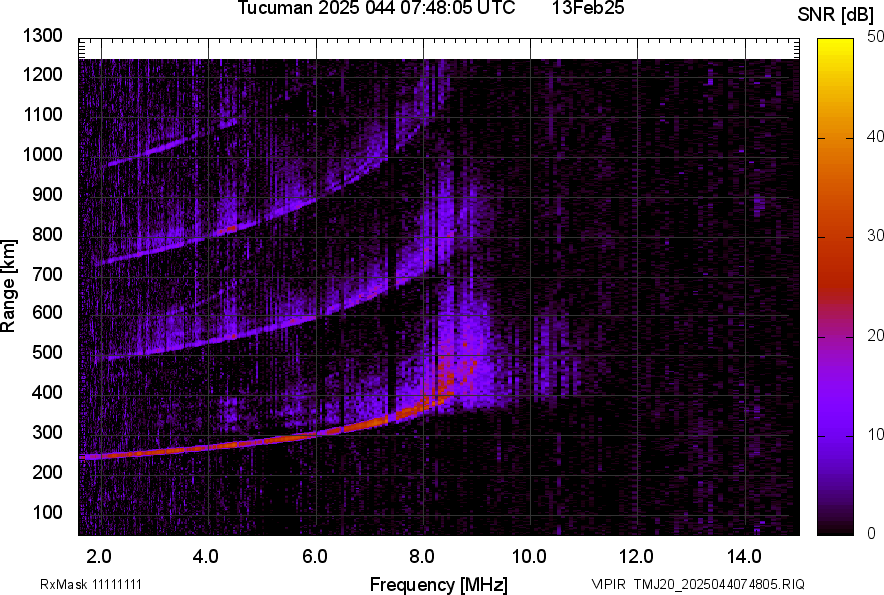884x595 pixels.
Task: Click the frequency tick label "6.0"
Action: 315,556
